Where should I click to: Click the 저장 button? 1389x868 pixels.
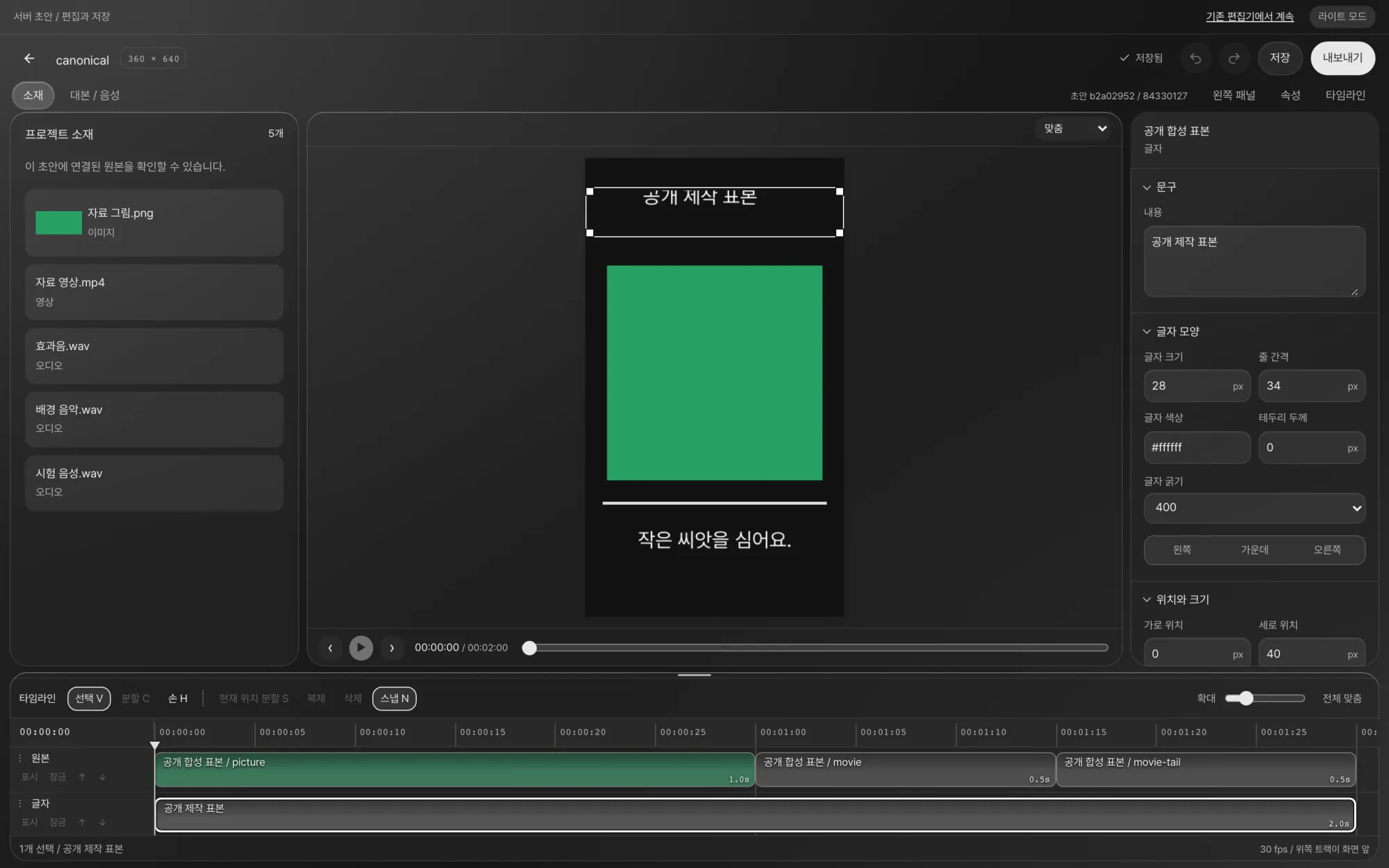pyautogui.click(x=1279, y=58)
